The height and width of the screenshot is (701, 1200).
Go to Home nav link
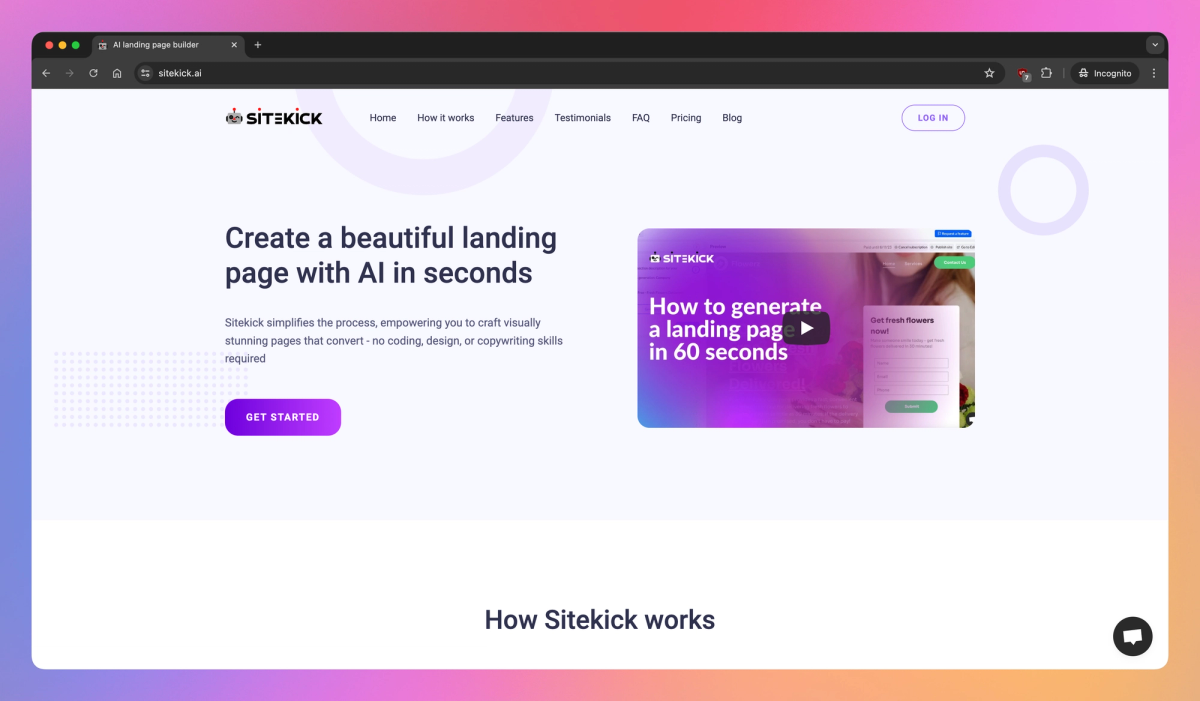pyautogui.click(x=383, y=118)
